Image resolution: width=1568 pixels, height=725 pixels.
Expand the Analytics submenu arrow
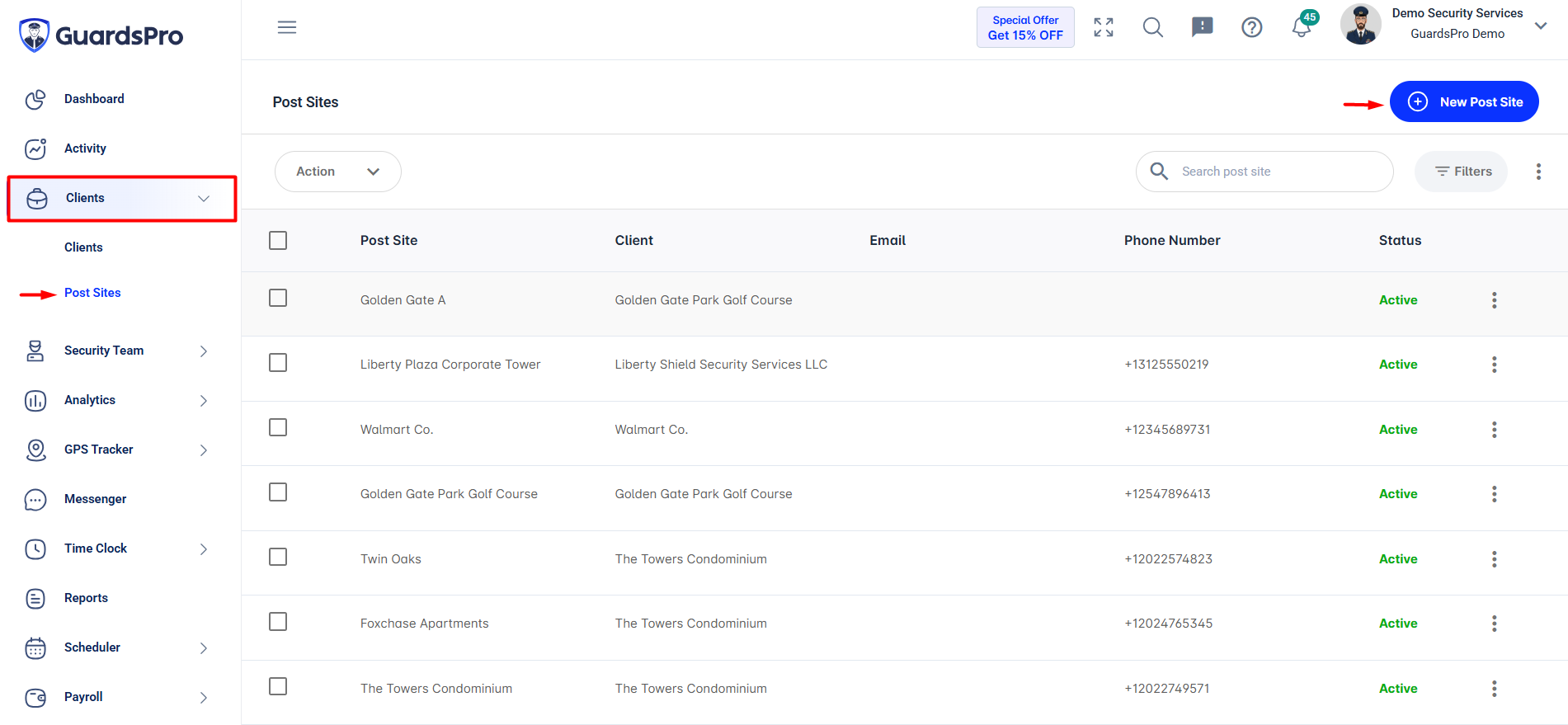point(204,401)
